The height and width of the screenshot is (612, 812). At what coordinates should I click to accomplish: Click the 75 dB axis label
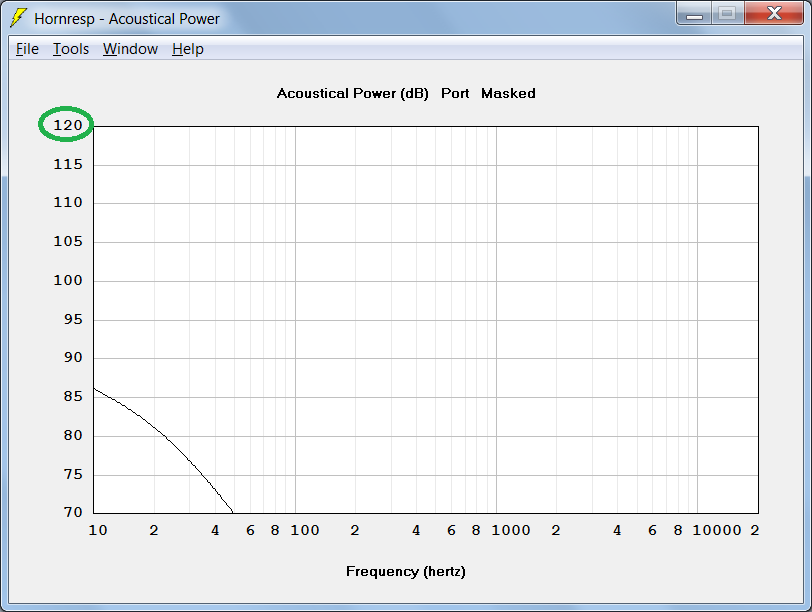73,474
